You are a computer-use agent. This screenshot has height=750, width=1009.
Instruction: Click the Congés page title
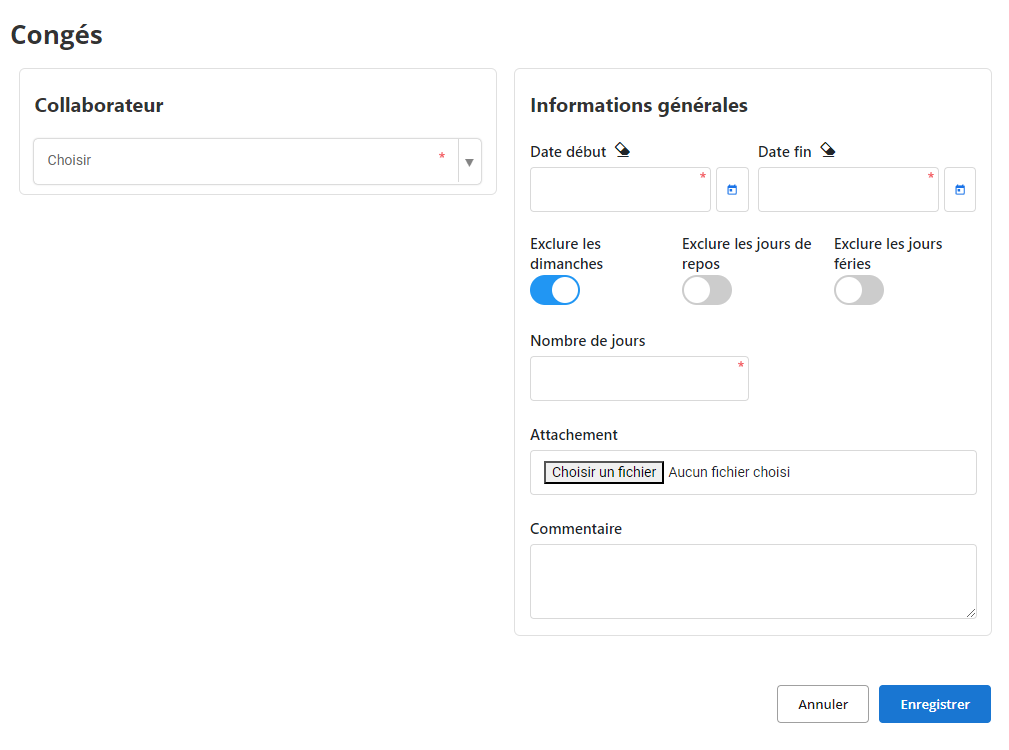[57, 35]
